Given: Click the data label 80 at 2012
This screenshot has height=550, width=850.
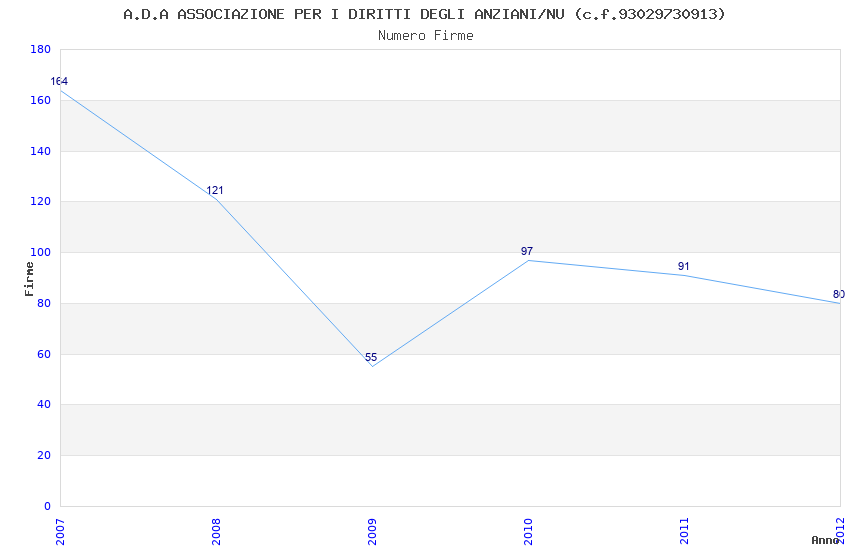Looking at the screenshot, I should pyautogui.click(x=839, y=294).
